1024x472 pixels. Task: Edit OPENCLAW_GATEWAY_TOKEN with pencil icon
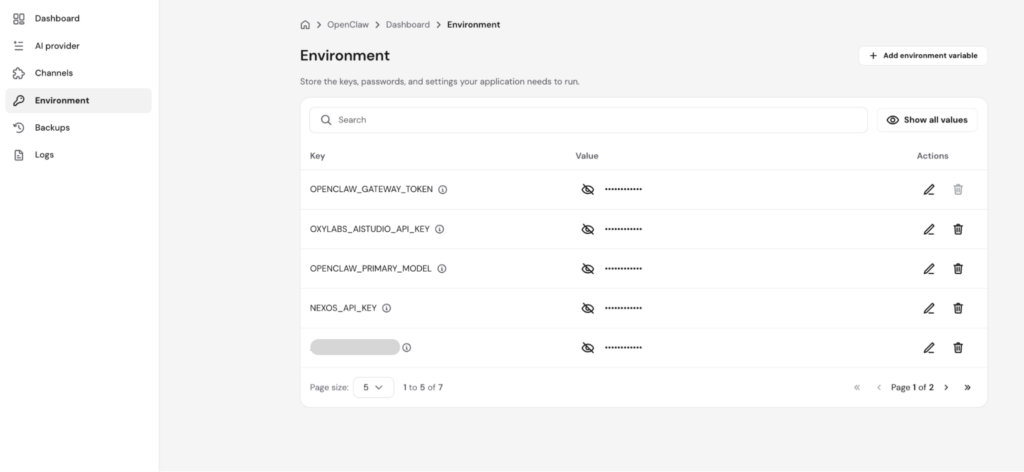[x=929, y=189]
